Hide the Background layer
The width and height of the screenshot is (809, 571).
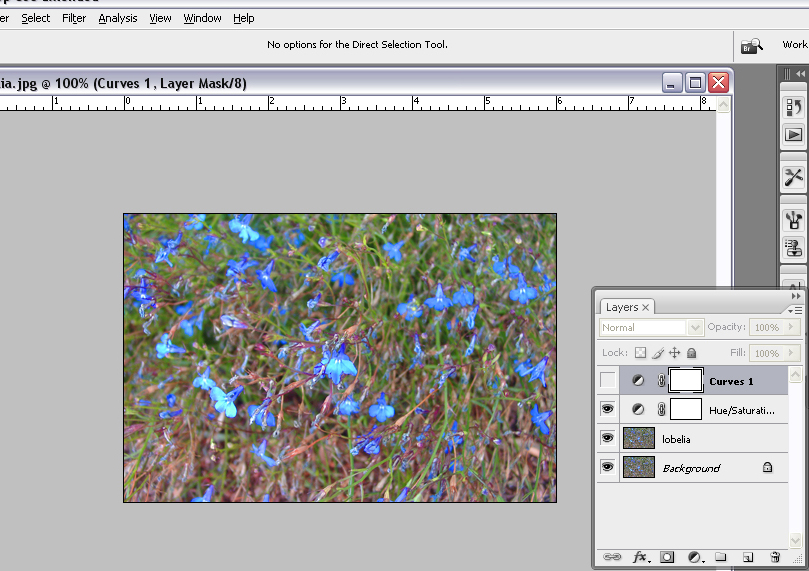point(608,467)
